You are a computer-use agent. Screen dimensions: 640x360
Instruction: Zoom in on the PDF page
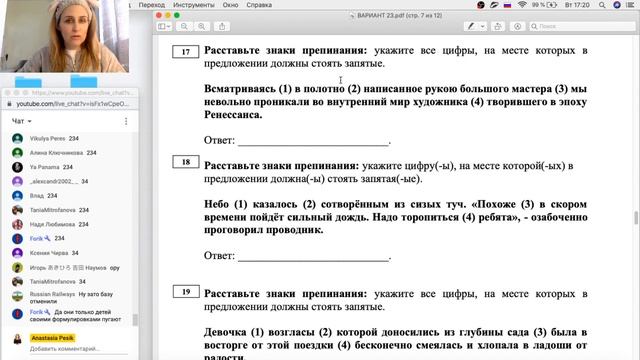pos(202,27)
